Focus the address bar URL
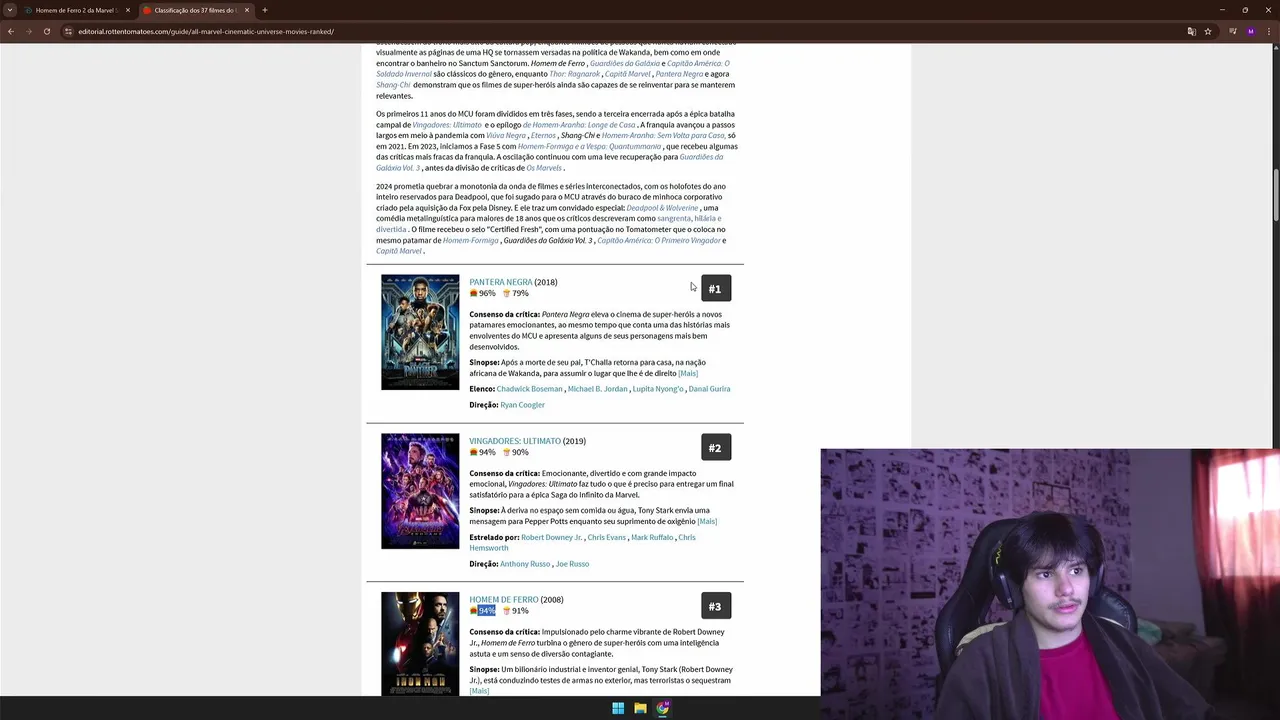 click(x=206, y=31)
